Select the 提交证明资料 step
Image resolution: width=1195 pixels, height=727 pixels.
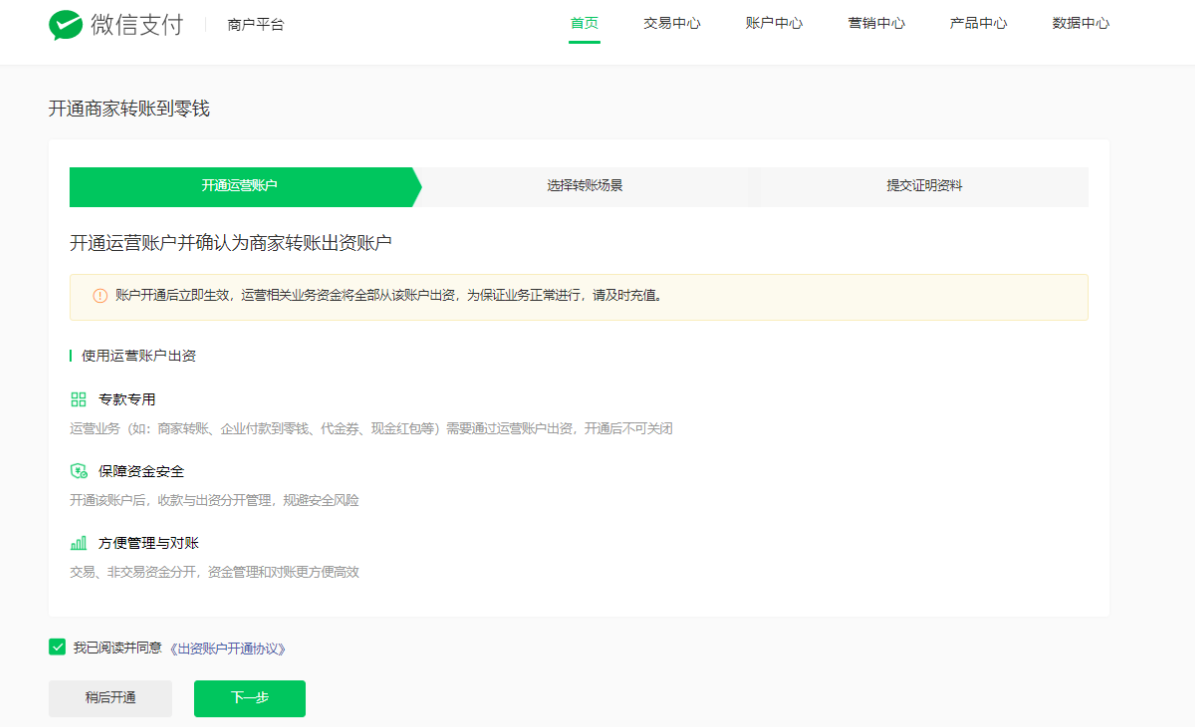(924, 186)
